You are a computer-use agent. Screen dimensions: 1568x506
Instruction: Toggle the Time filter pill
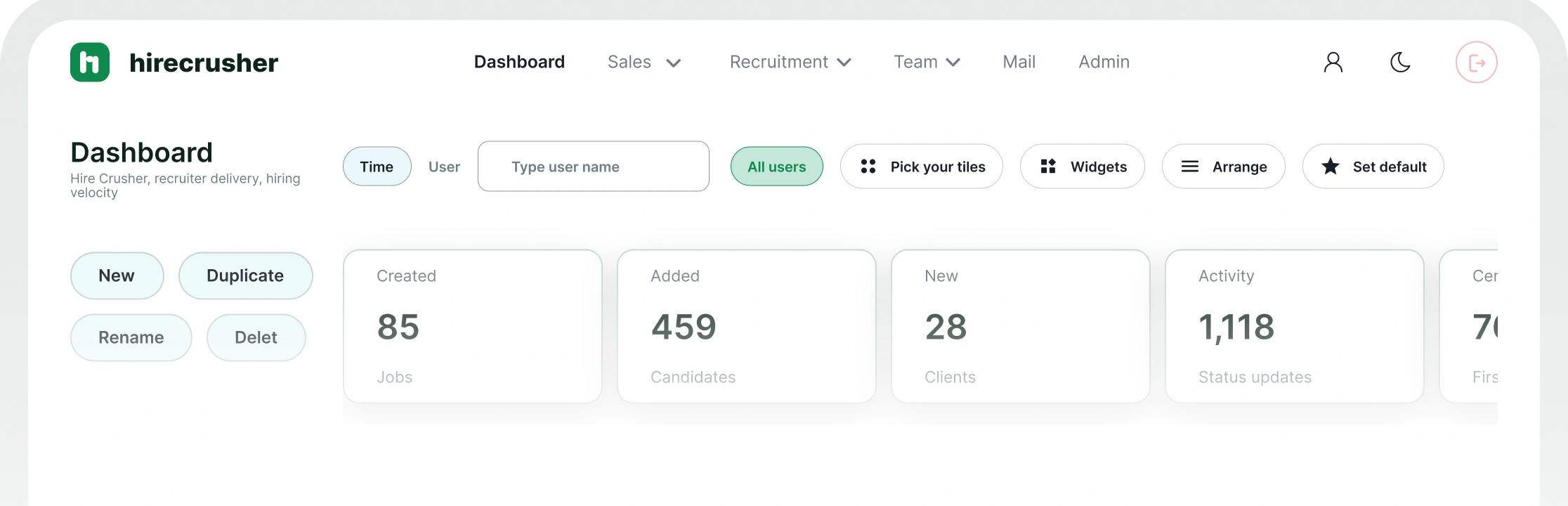377,167
